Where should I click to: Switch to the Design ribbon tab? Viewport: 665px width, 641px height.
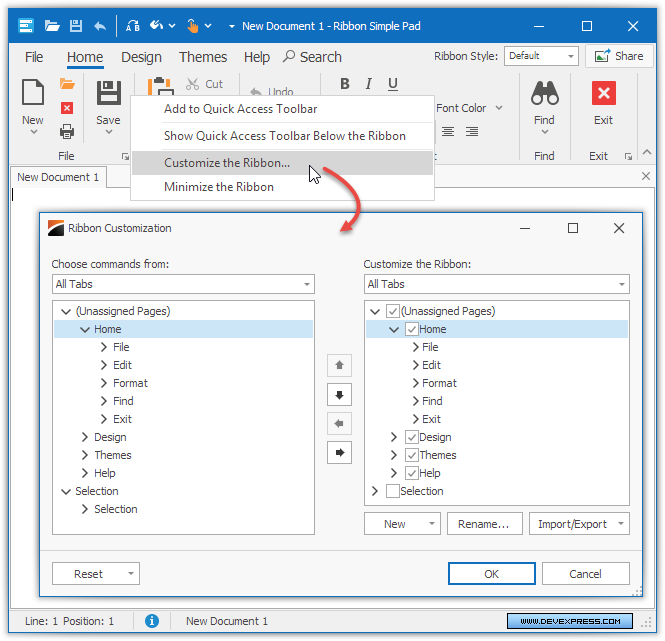(141, 57)
